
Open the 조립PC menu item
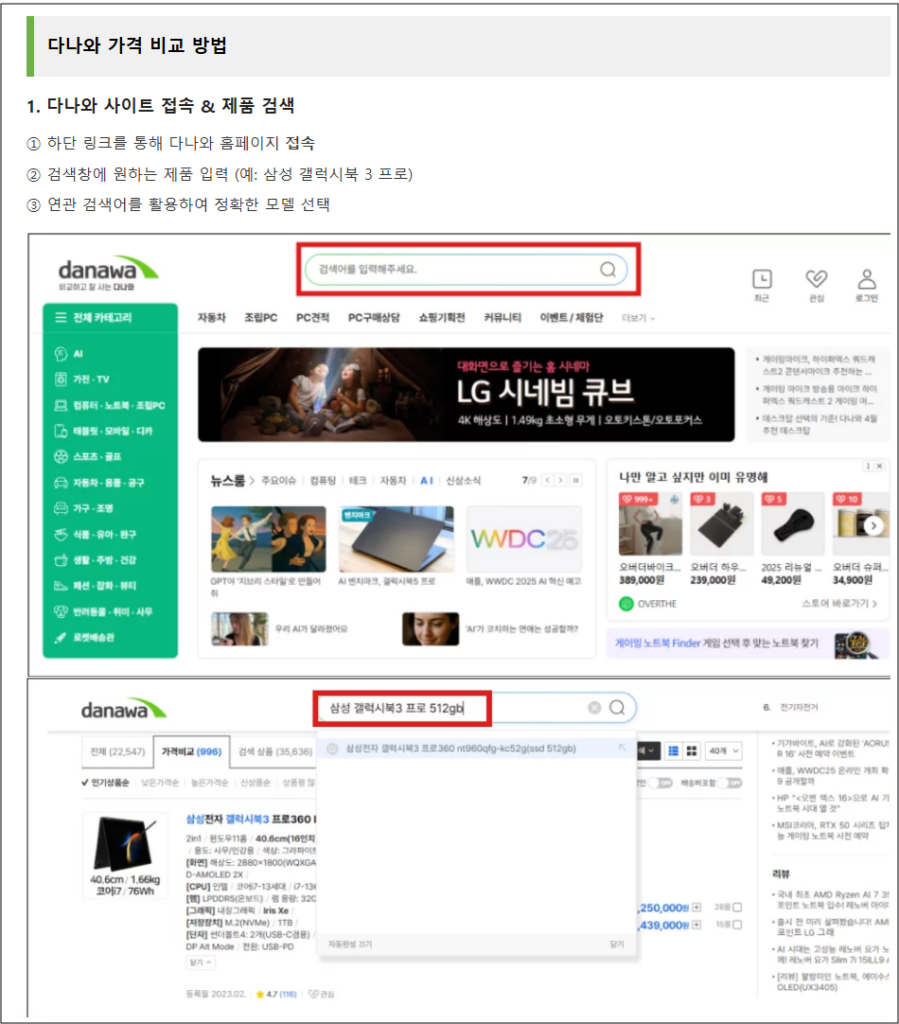pos(260,317)
